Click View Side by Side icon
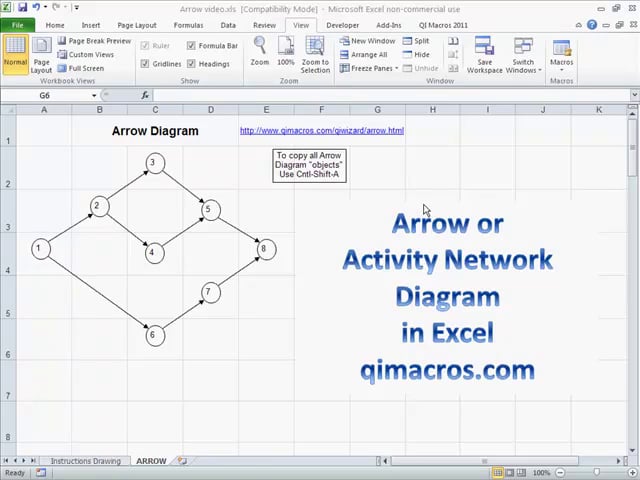Viewport: 640px width, 480px height. [x=453, y=41]
